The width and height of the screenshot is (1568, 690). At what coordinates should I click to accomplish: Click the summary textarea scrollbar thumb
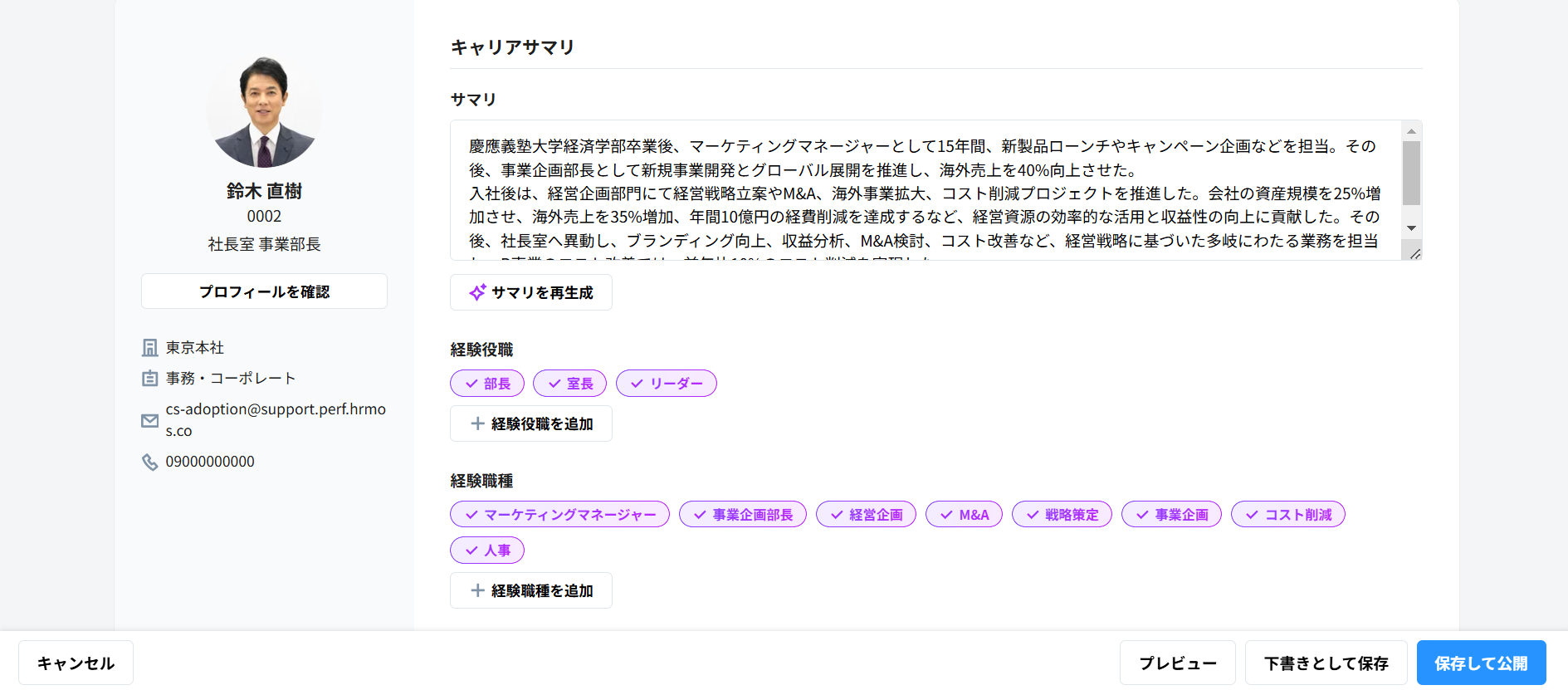[x=1411, y=173]
